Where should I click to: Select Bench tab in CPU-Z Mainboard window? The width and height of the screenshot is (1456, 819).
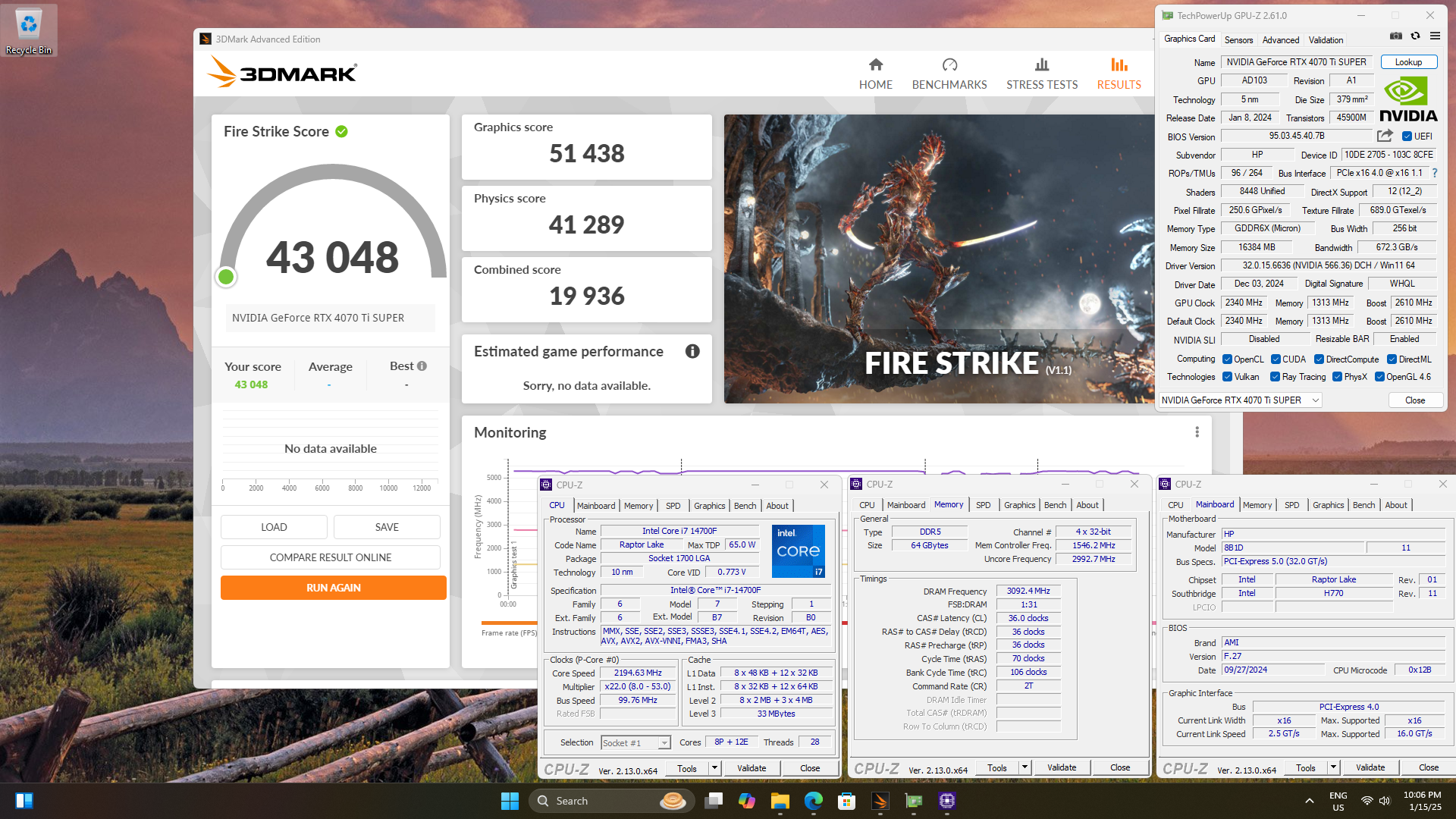click(x=1363, y=505)
